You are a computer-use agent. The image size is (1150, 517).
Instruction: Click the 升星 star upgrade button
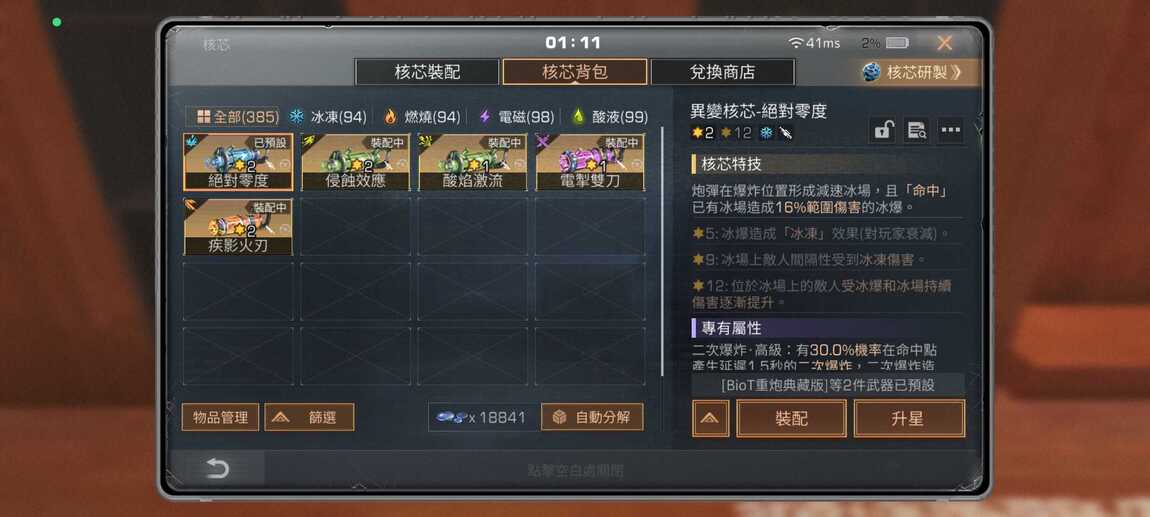pos(909,419)
